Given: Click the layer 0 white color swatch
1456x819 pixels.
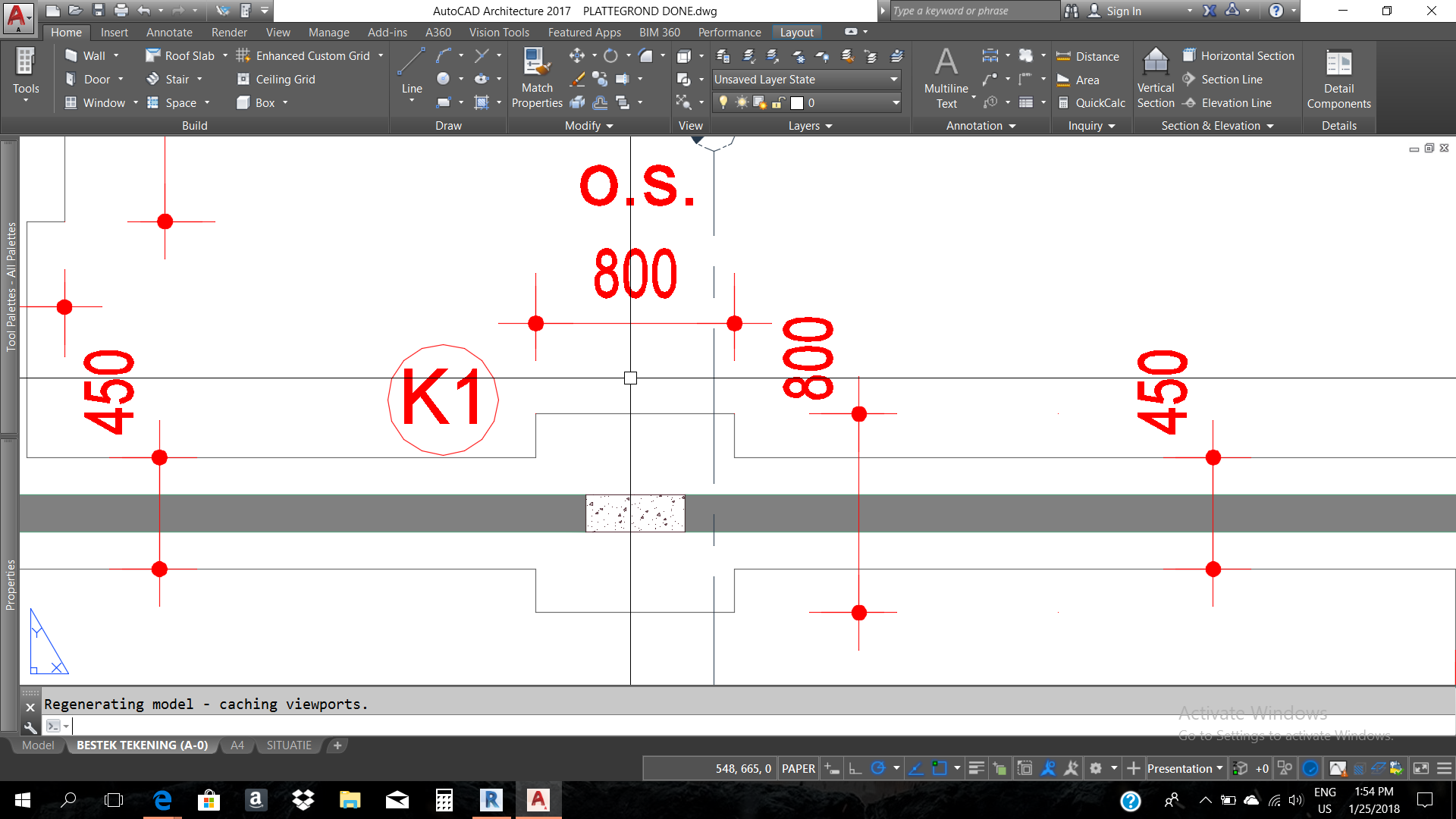Looking at the screenshot, I should click(797, 102).
